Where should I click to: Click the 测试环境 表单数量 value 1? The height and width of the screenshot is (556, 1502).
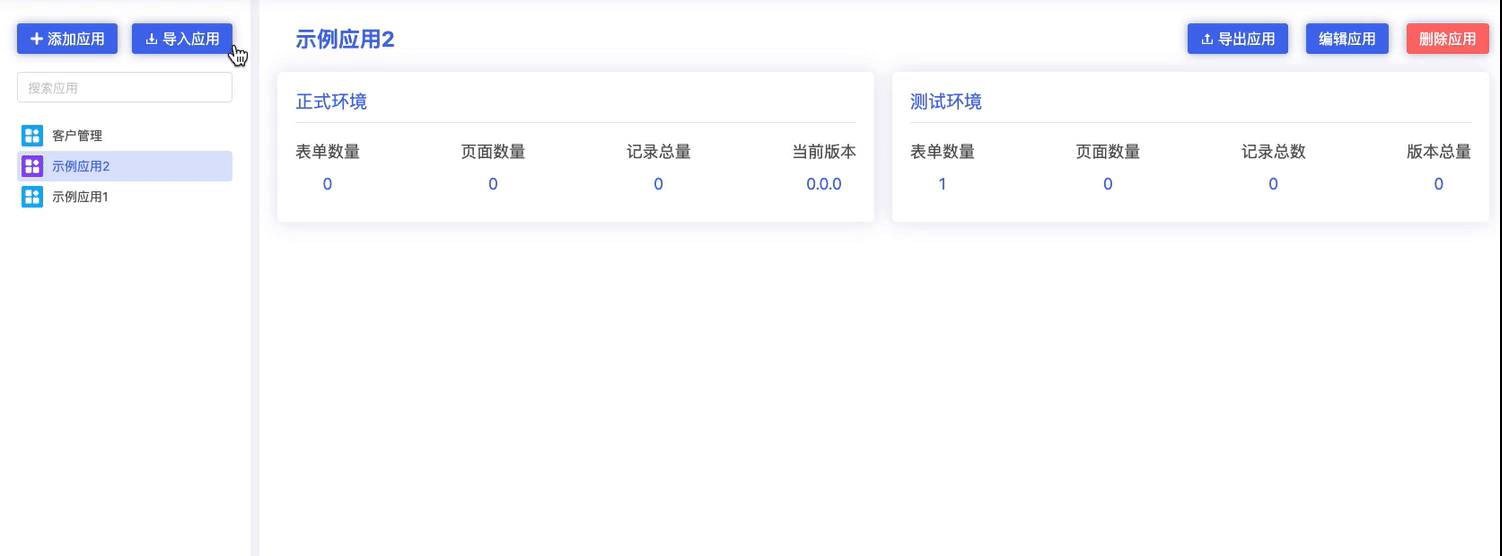coord(942,184)
